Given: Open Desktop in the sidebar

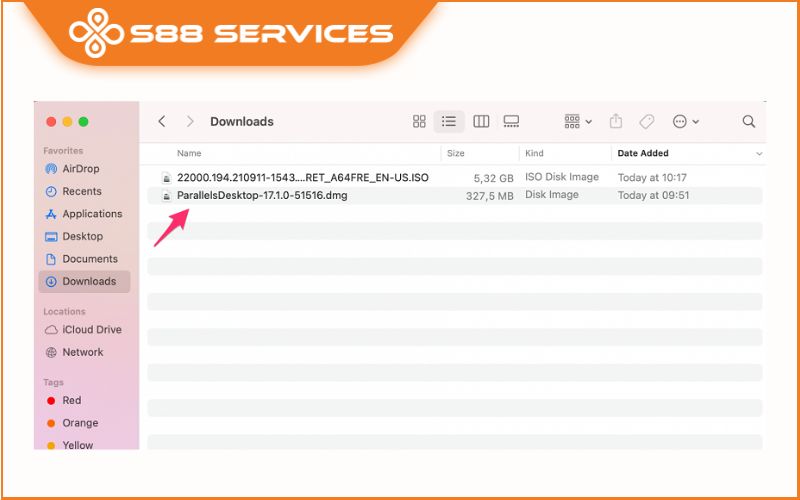Looking at the screenshot, I should (x=84, y=236).
